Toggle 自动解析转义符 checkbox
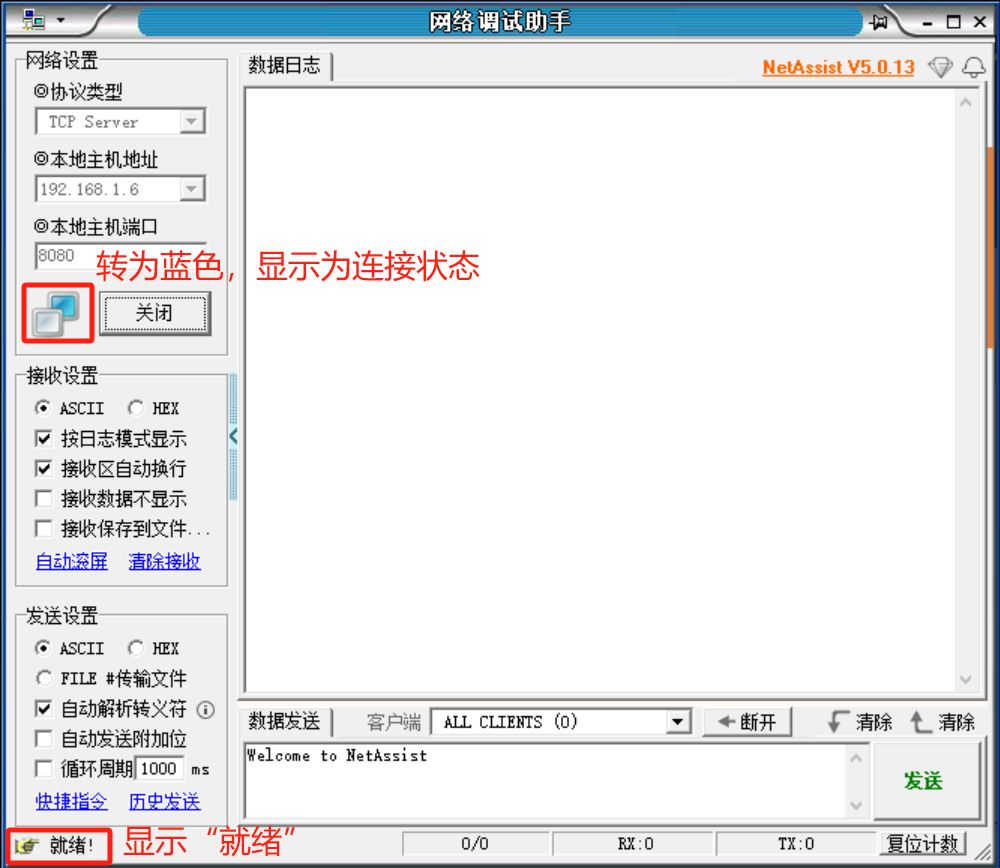This screenshot has width=1000, height=868. click(x=44, y=709)
